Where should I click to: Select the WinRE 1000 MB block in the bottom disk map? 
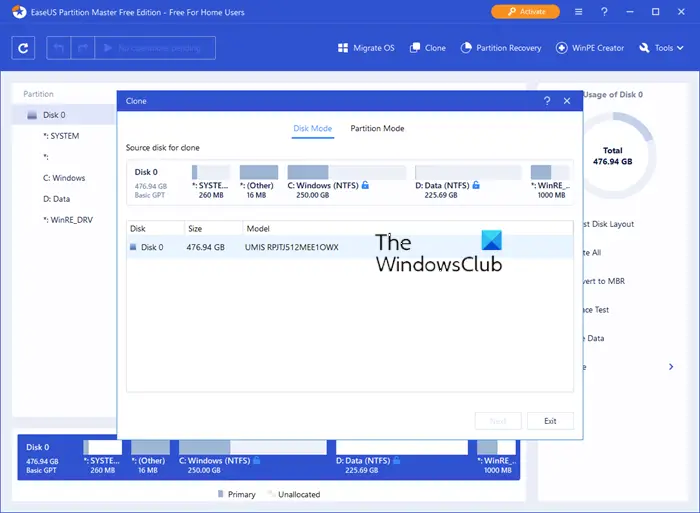(x=496, y=457)
